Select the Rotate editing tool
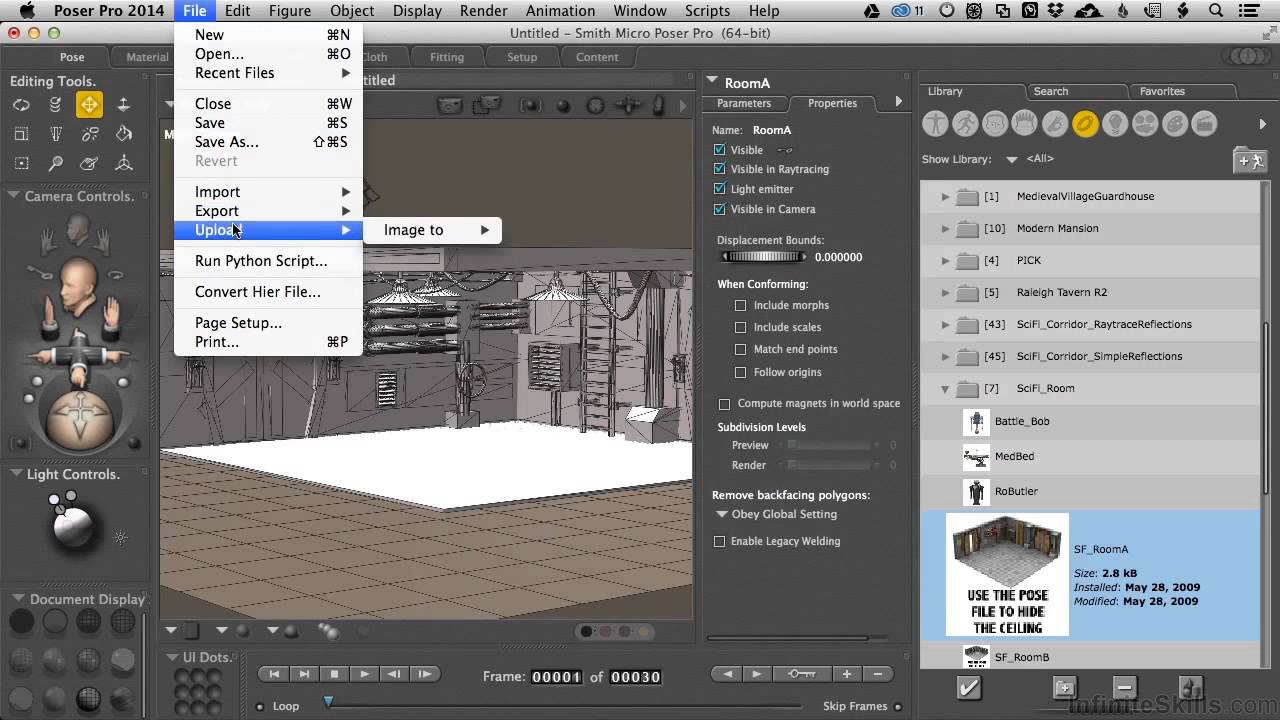The image size is (1280, 720). [x=21, y=105]
